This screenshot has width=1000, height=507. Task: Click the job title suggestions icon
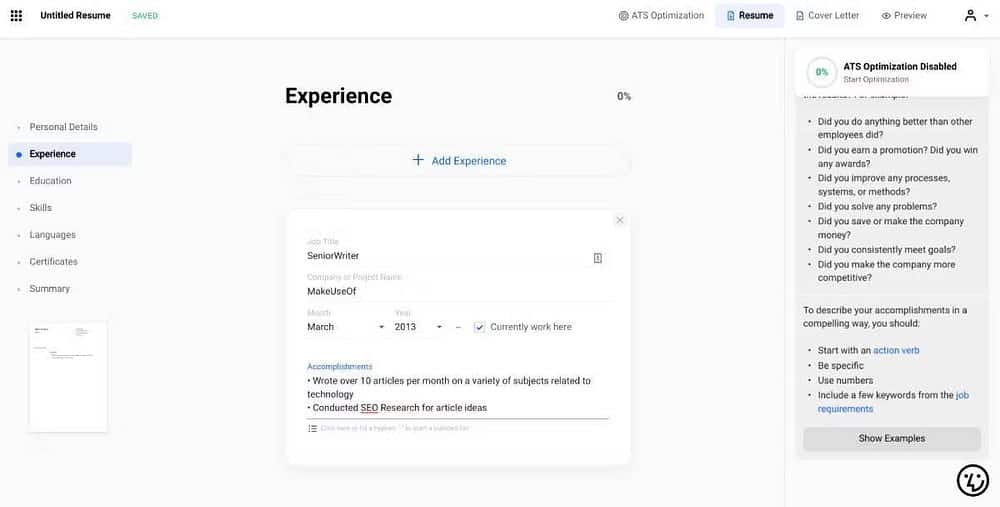pyautogui.click(x=598, y=258)
